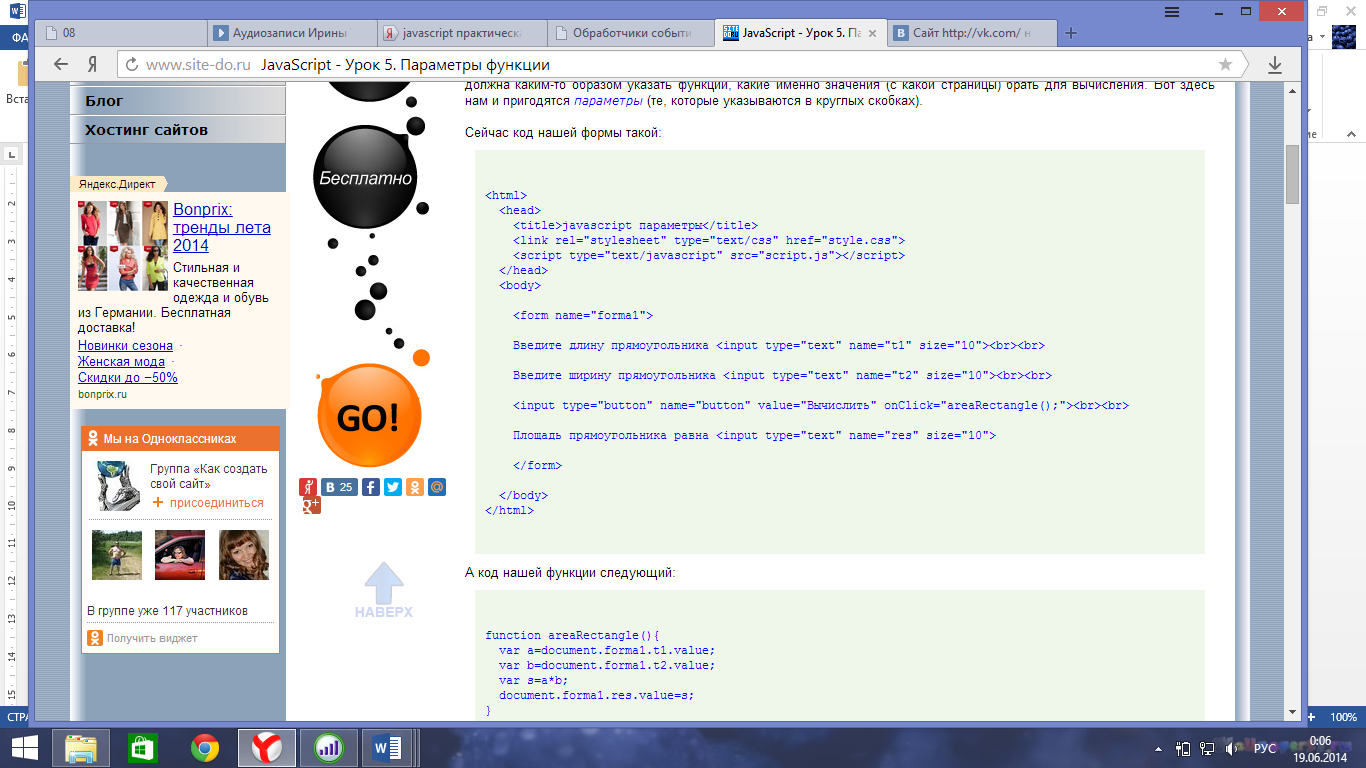Share on Odnoklassniki orange icon
The width and height of the screenshot is (1366, 768).
(x=414, y=487)
